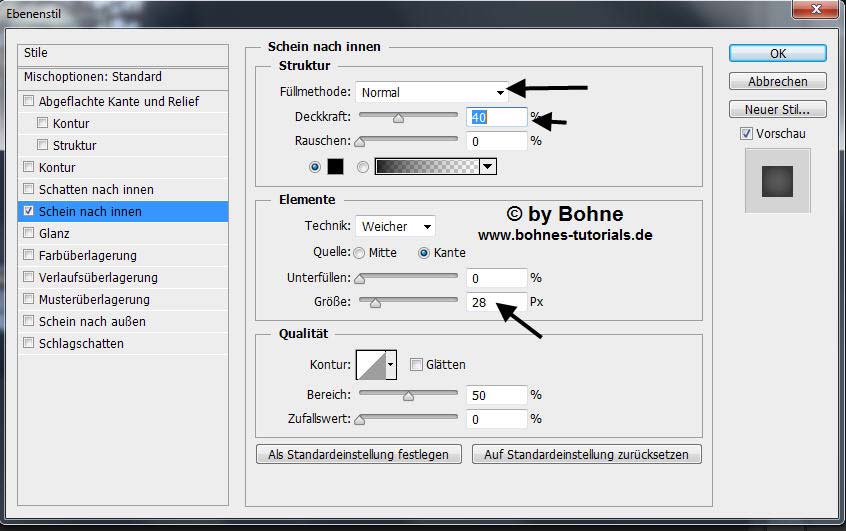
Task: Enable the Glätten checkbox
Action: (416, 365)
